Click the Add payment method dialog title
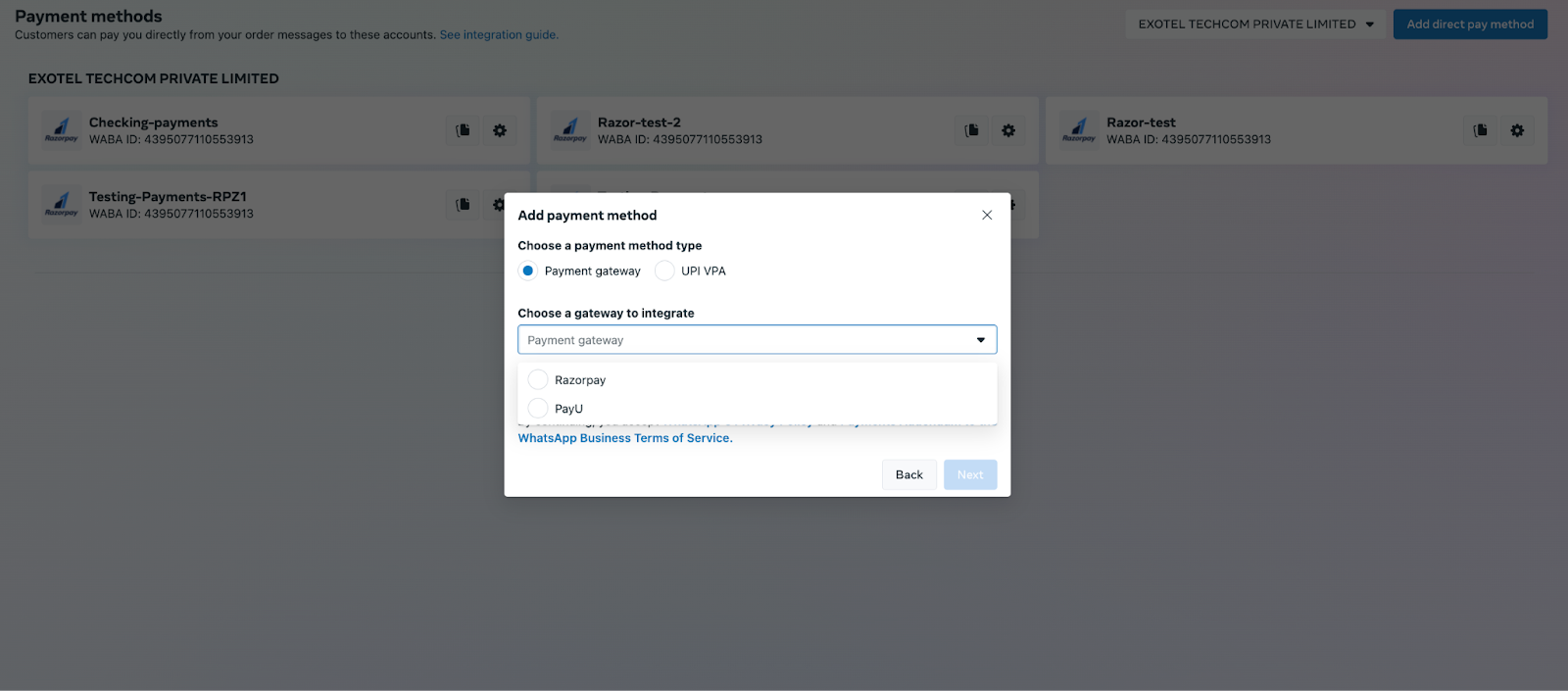This screenshot has height=691, width=1568. 587,216
